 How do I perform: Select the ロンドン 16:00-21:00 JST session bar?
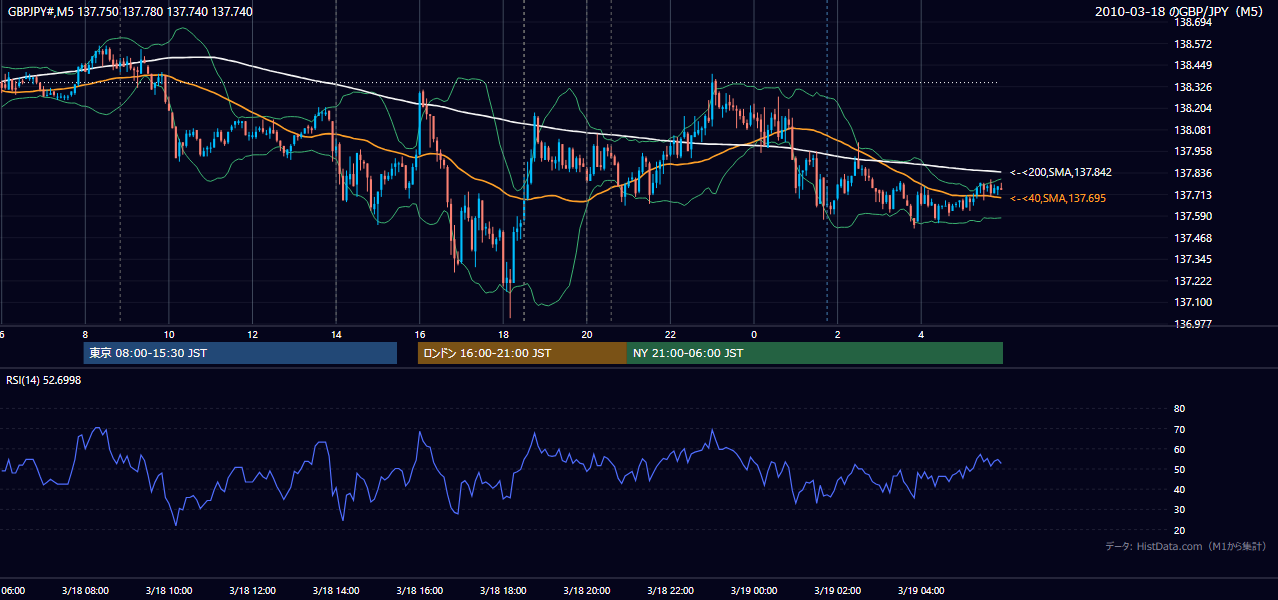point(522,353)
